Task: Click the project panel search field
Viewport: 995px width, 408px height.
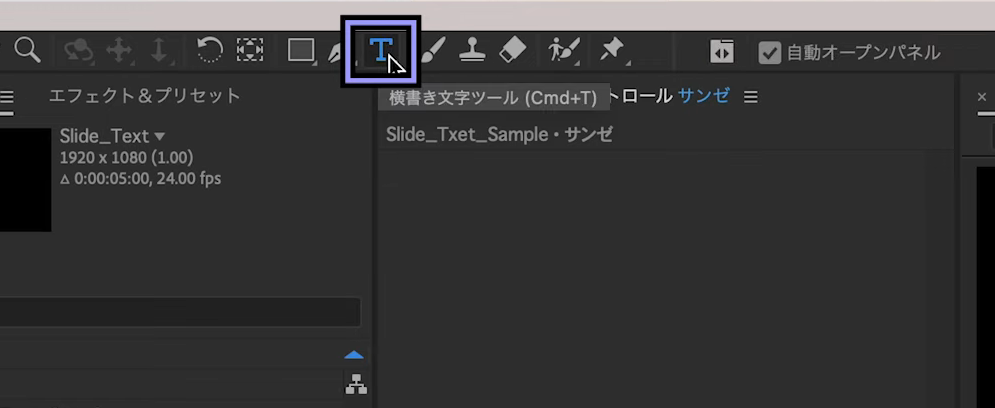Action: pyautogui.click(x=180, y=312)
